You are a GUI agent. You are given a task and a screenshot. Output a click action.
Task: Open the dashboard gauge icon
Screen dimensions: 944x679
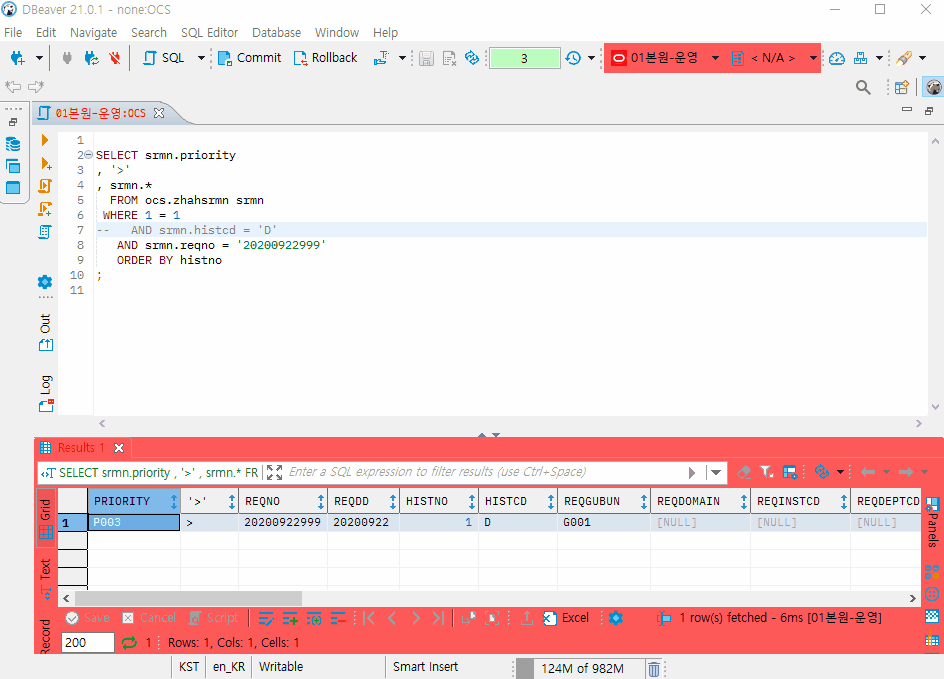pyautogui.click(x=837, y=58)
